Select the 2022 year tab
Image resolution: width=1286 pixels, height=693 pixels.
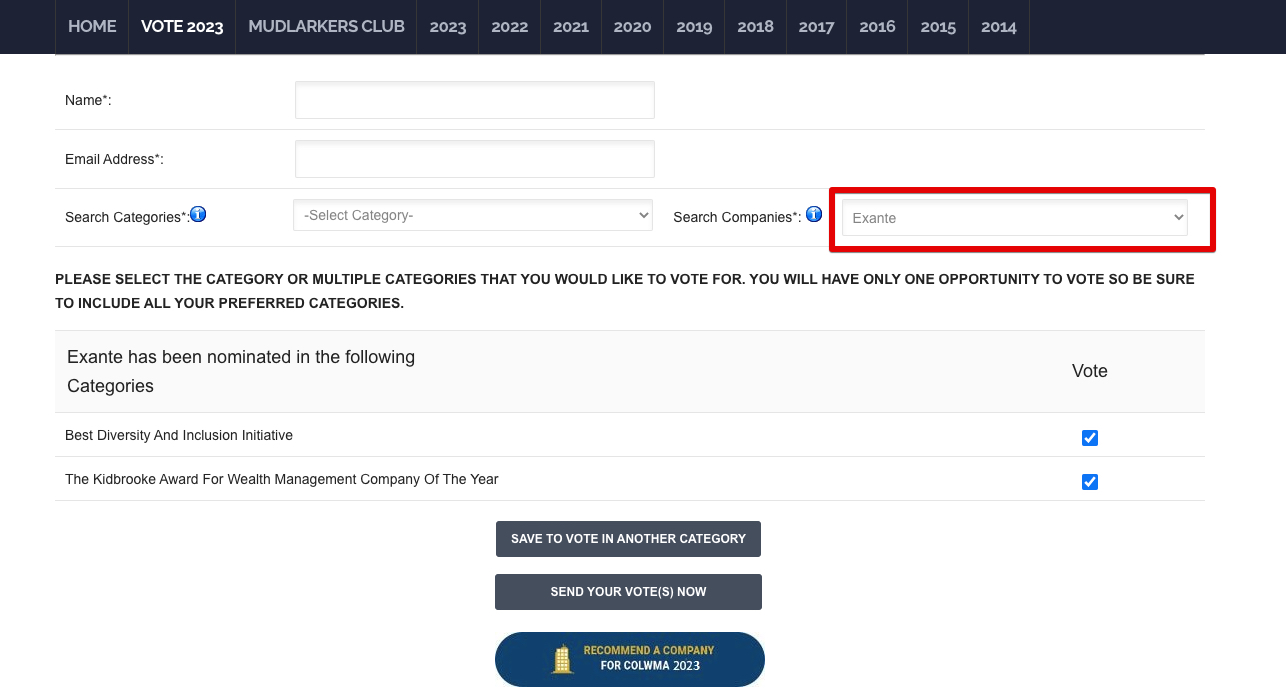pyautogui.click(x=509, y=27)
